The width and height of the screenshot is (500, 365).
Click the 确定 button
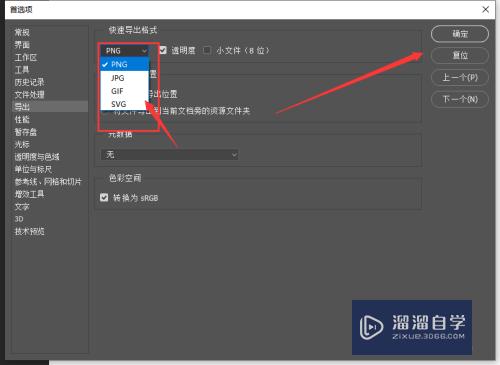(460, 34)
